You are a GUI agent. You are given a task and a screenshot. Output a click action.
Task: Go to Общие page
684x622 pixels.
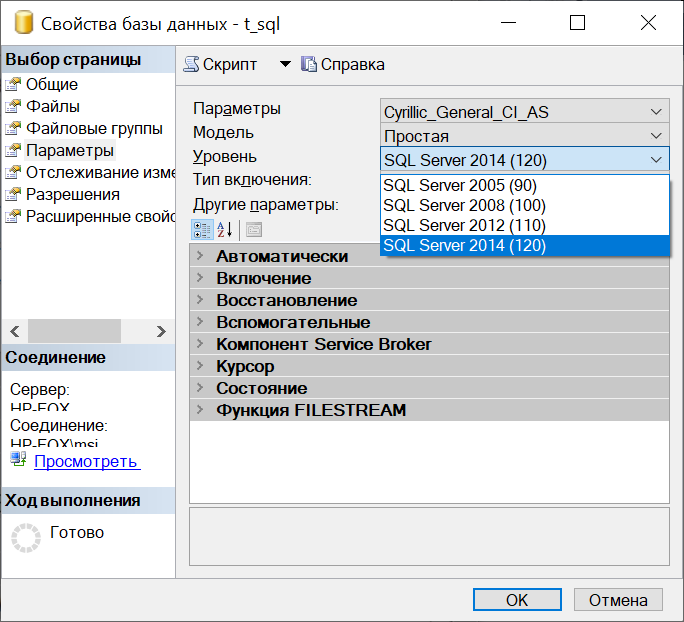coord(52,84)
